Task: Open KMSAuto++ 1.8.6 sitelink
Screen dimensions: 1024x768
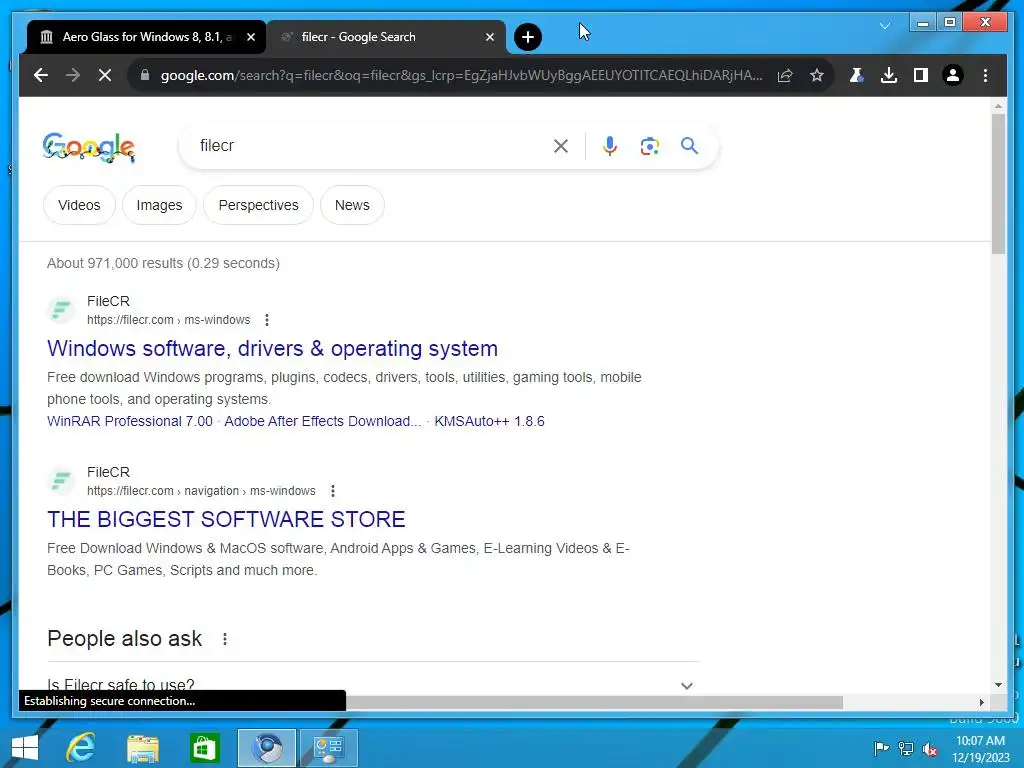Action: pos(489,421)
